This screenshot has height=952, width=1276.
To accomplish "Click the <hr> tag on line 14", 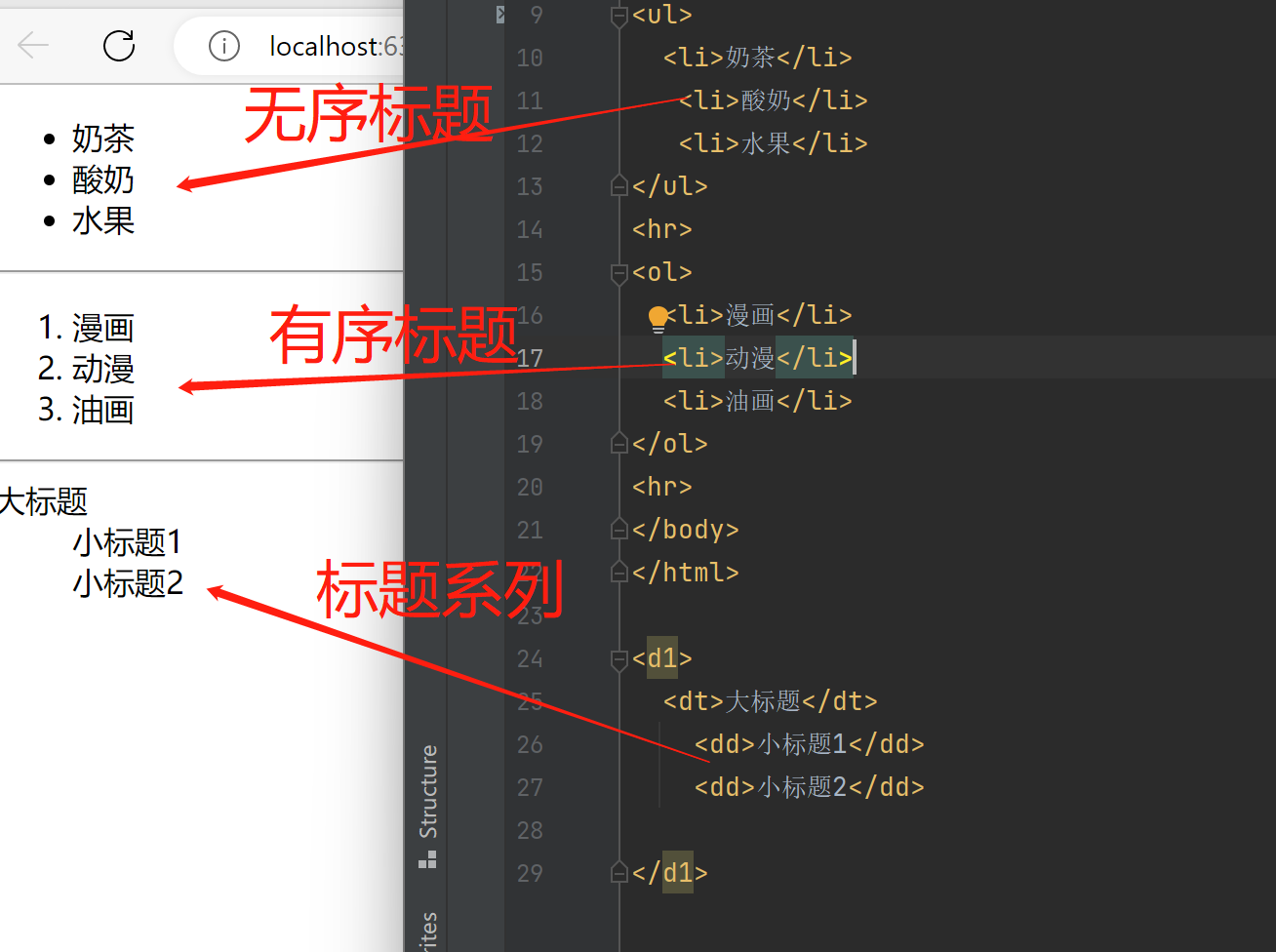I will click(x=662, y=229).
